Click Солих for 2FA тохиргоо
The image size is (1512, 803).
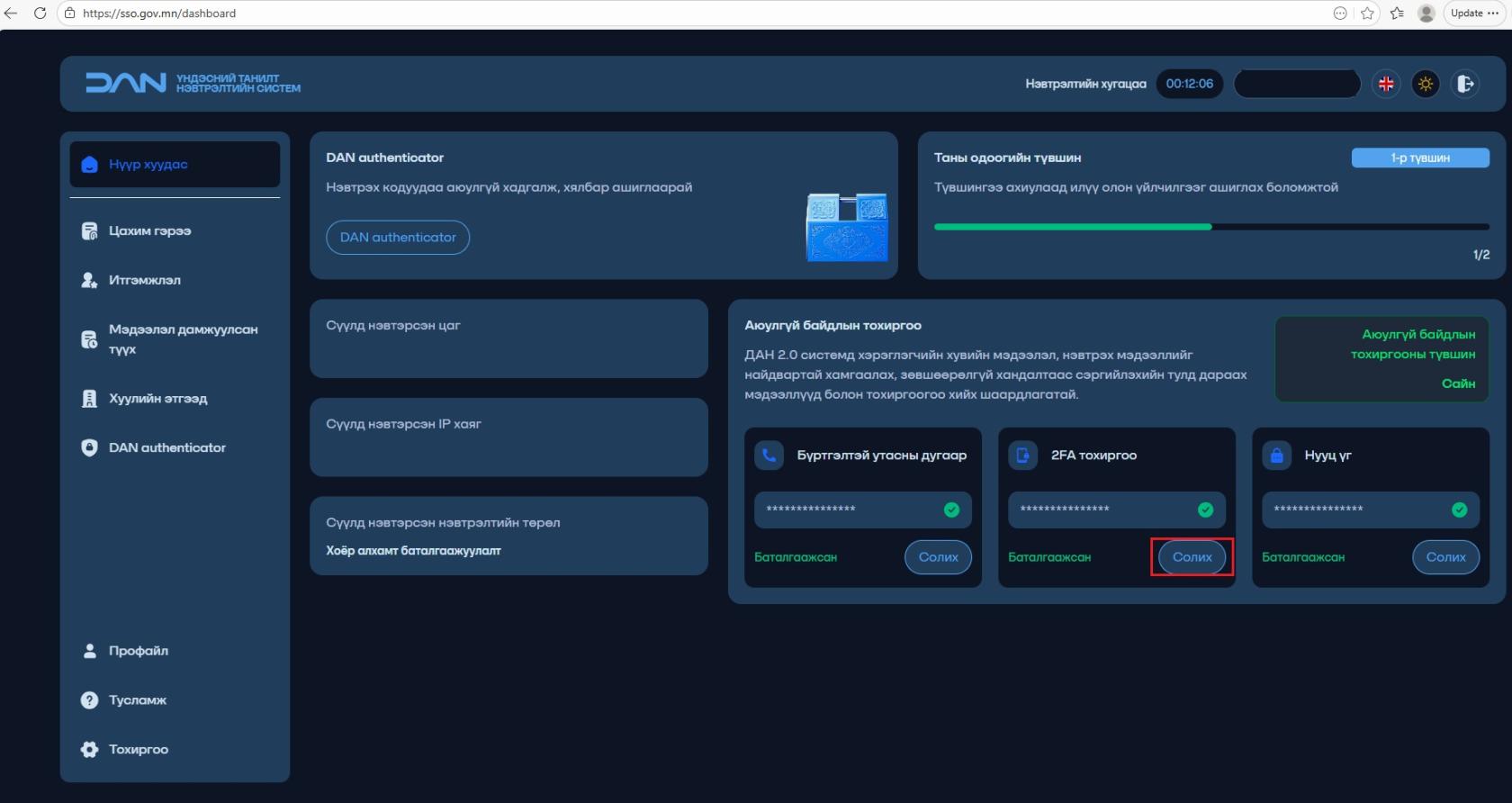(1192, 557)
